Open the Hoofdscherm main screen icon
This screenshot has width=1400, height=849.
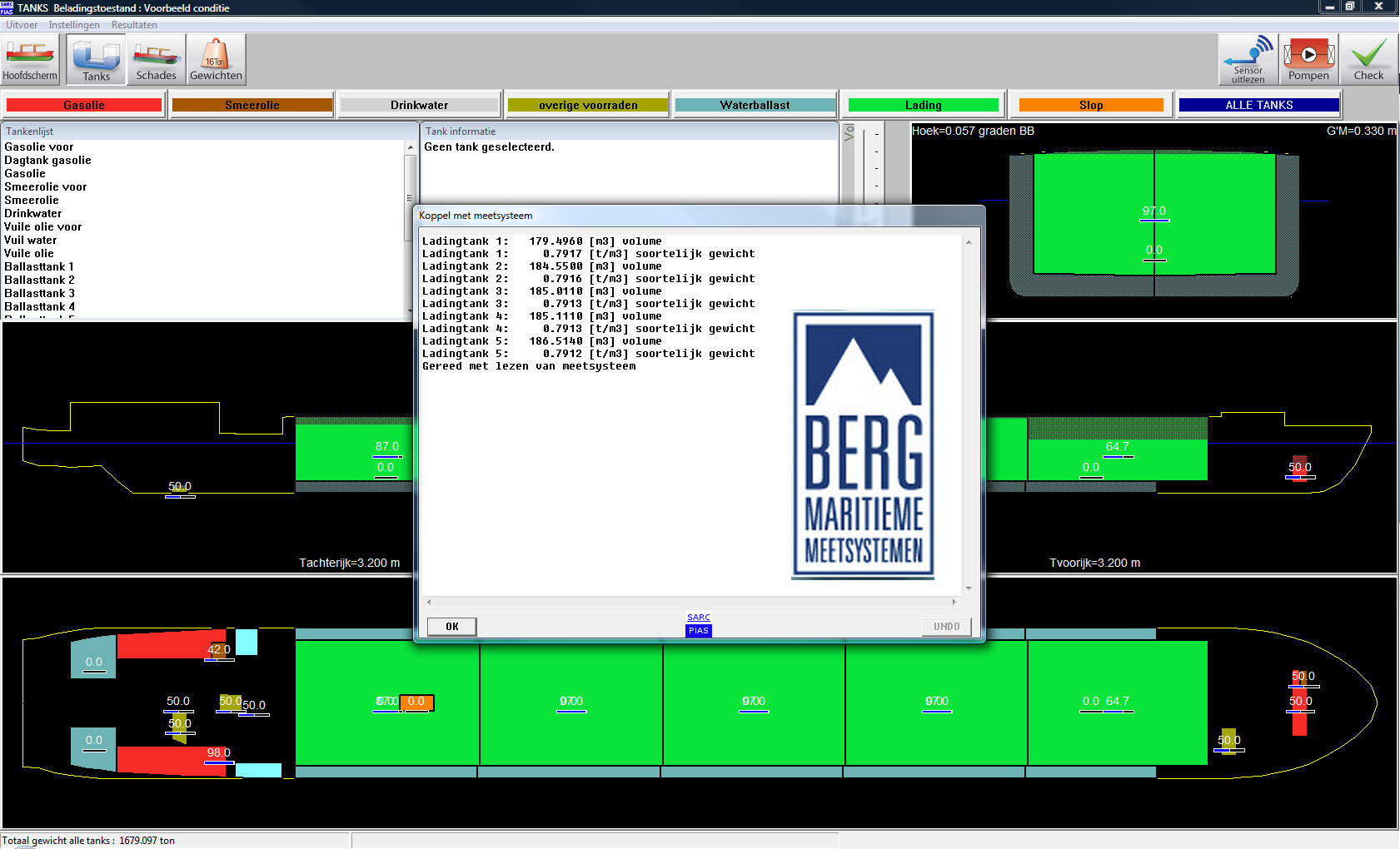[30, 59]
